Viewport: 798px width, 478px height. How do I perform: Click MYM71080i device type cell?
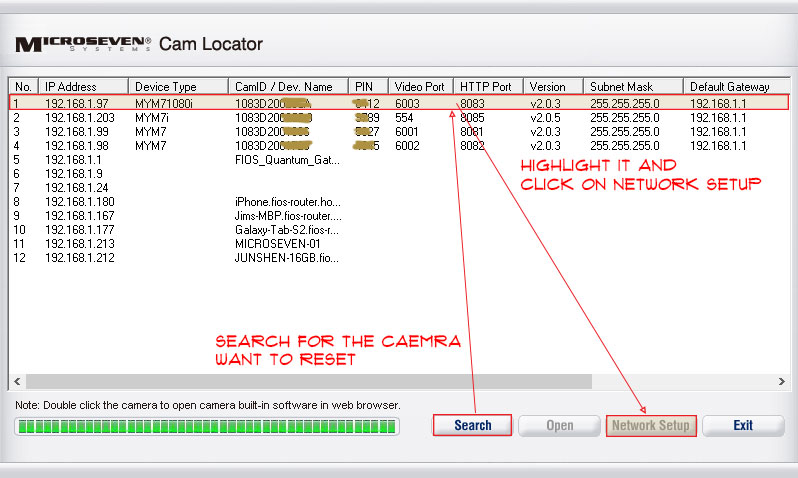click(x=164, y=103)
